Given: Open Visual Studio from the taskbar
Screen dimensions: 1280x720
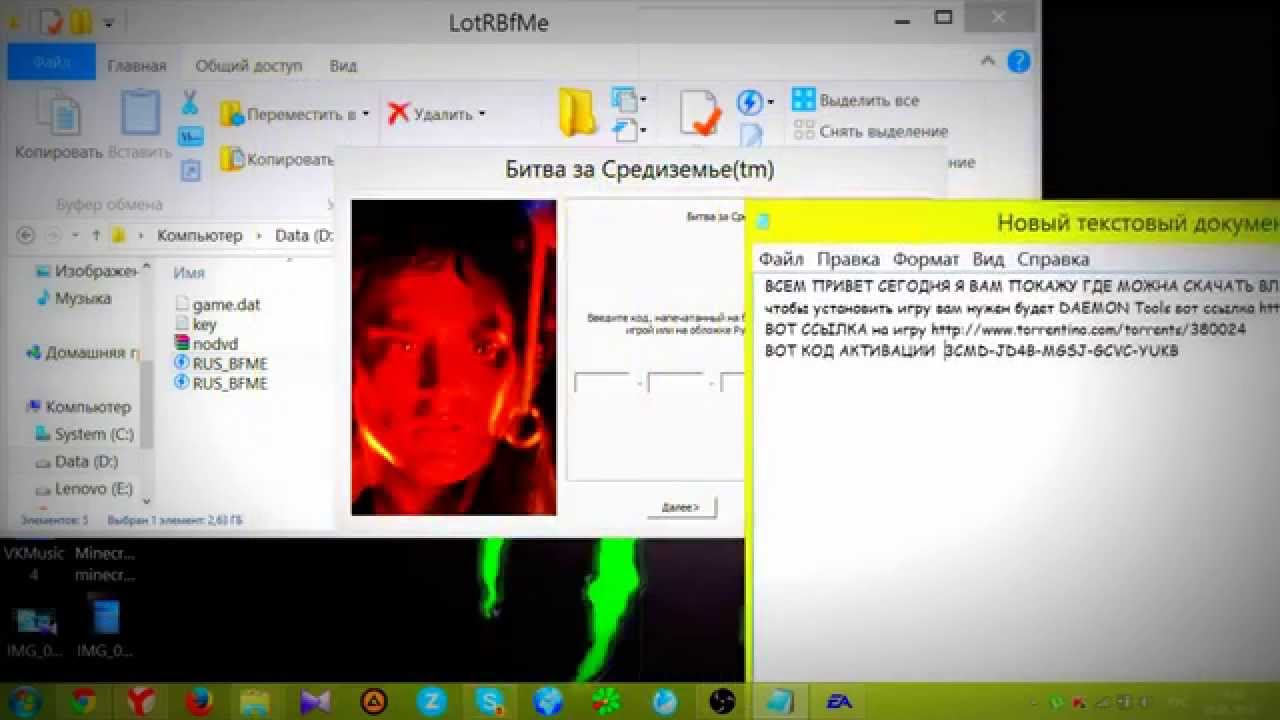Looking at the screenshot, I should tap(315, 701).
